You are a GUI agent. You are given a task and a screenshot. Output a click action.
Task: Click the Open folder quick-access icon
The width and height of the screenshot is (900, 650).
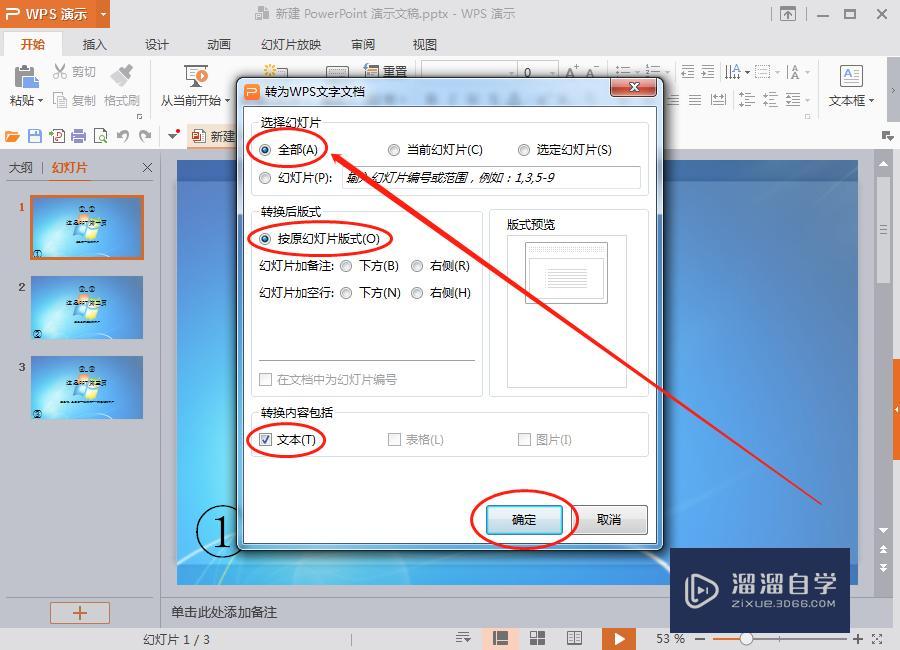(x=12, y=136)
